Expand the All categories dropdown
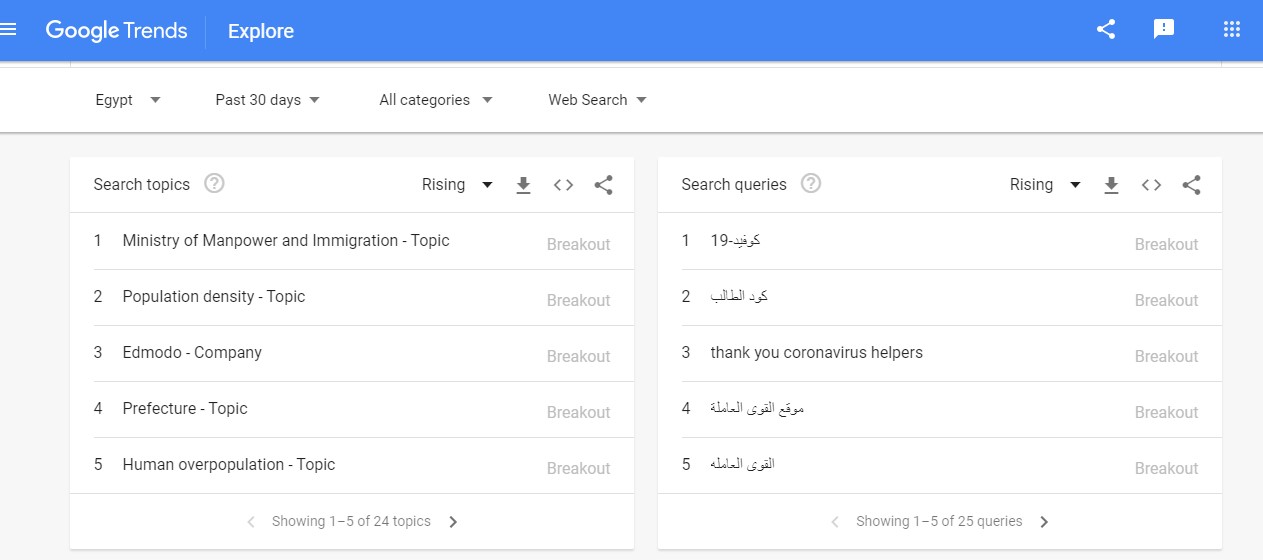1263x560 pixels. click(436, 100)
